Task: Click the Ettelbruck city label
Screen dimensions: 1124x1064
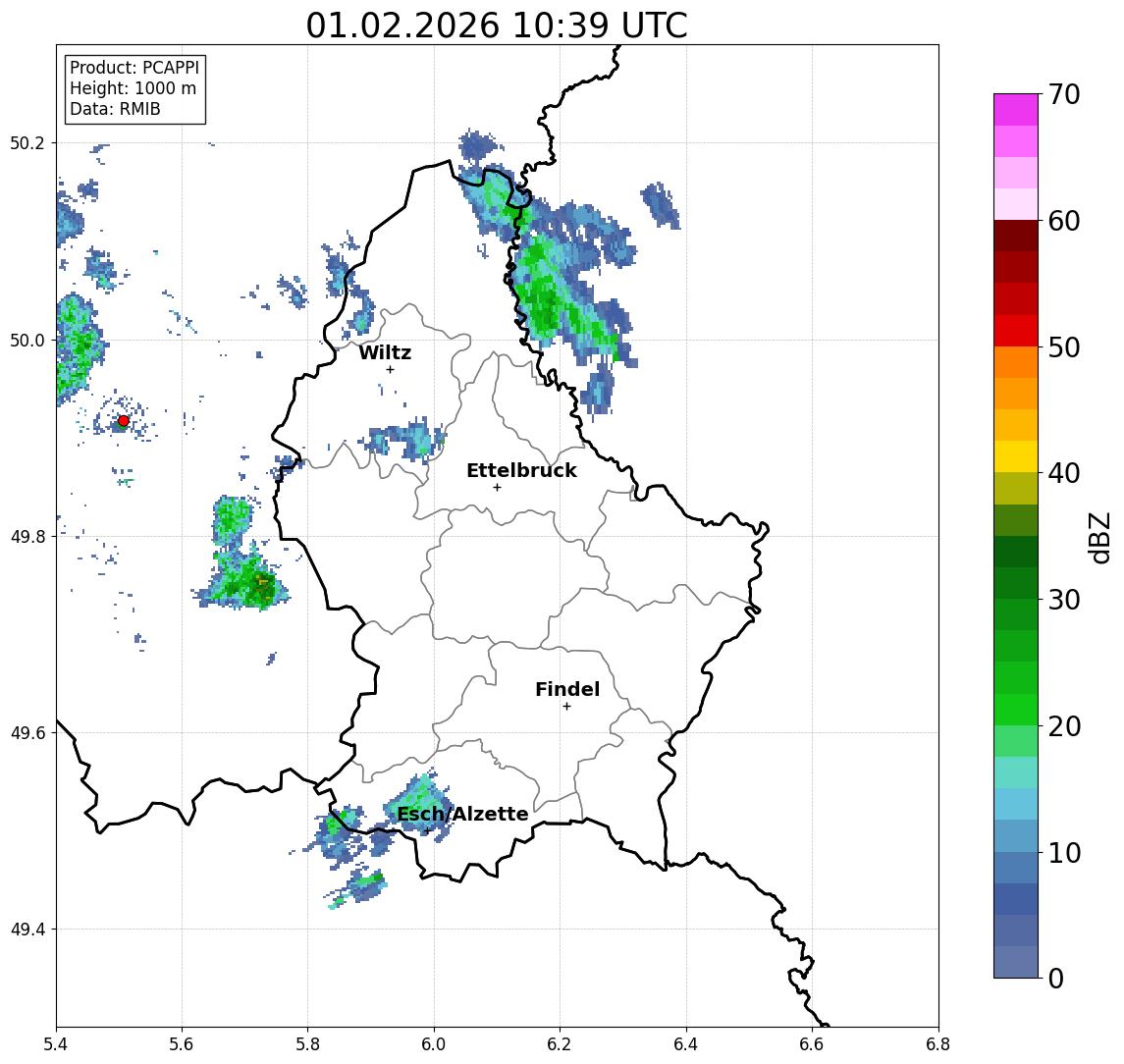Action: tap(521, 470)
